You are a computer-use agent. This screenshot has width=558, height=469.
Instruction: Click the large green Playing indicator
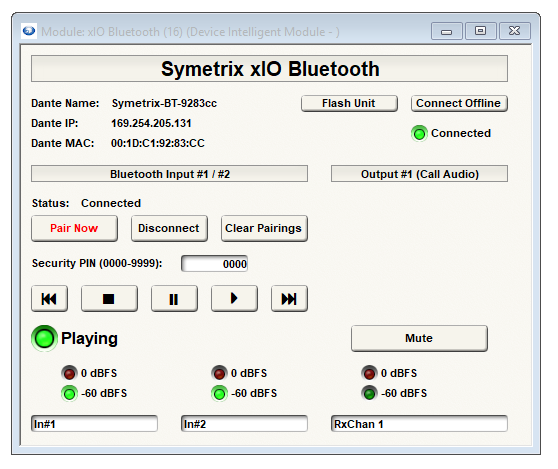pos(44,338)
